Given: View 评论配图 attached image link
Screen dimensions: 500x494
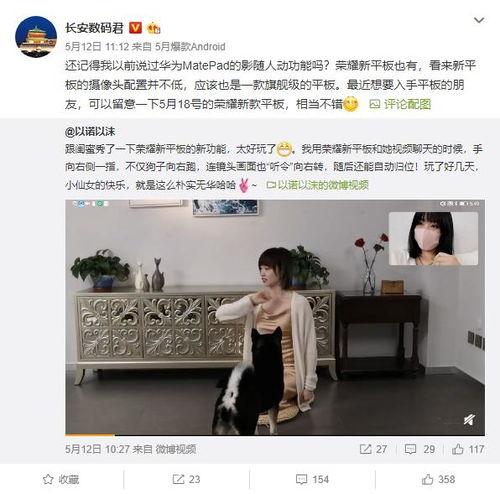Looking at the screenshot, I should click(400, 104).
